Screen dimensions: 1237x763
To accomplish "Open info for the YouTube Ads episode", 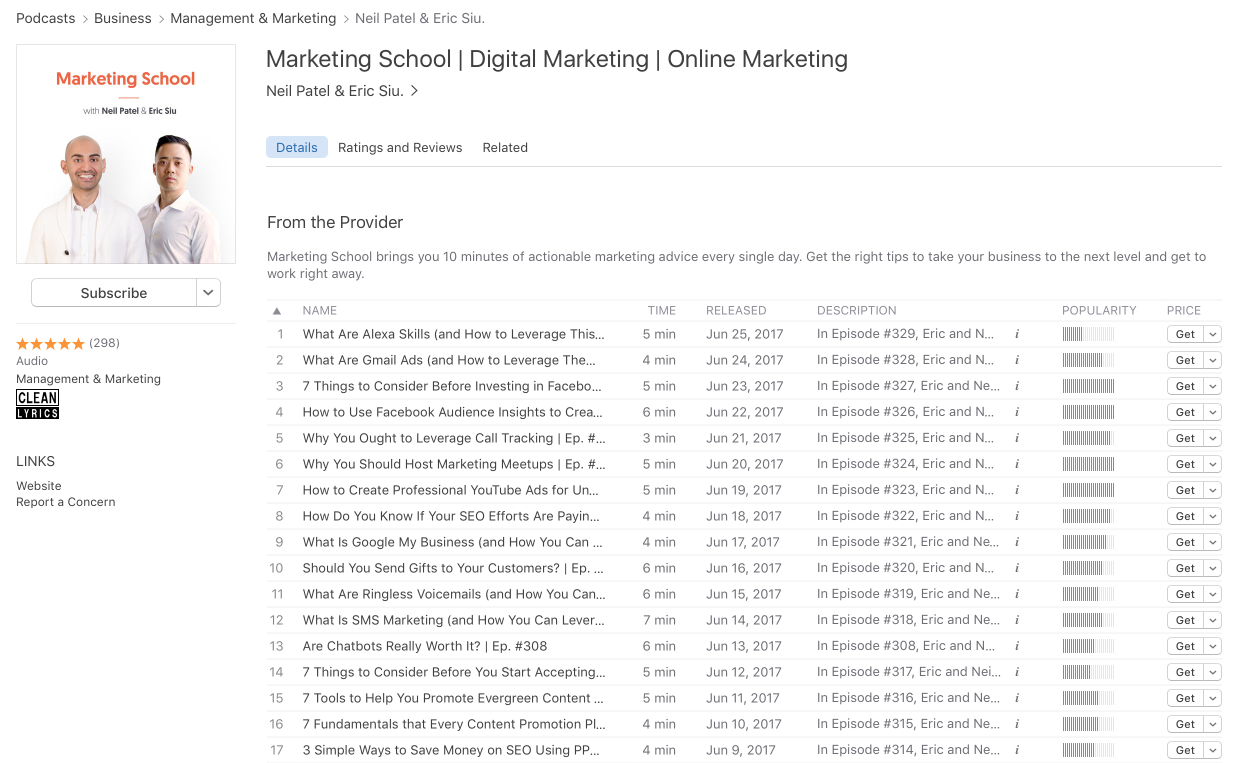I will [x=1017, y=490].
